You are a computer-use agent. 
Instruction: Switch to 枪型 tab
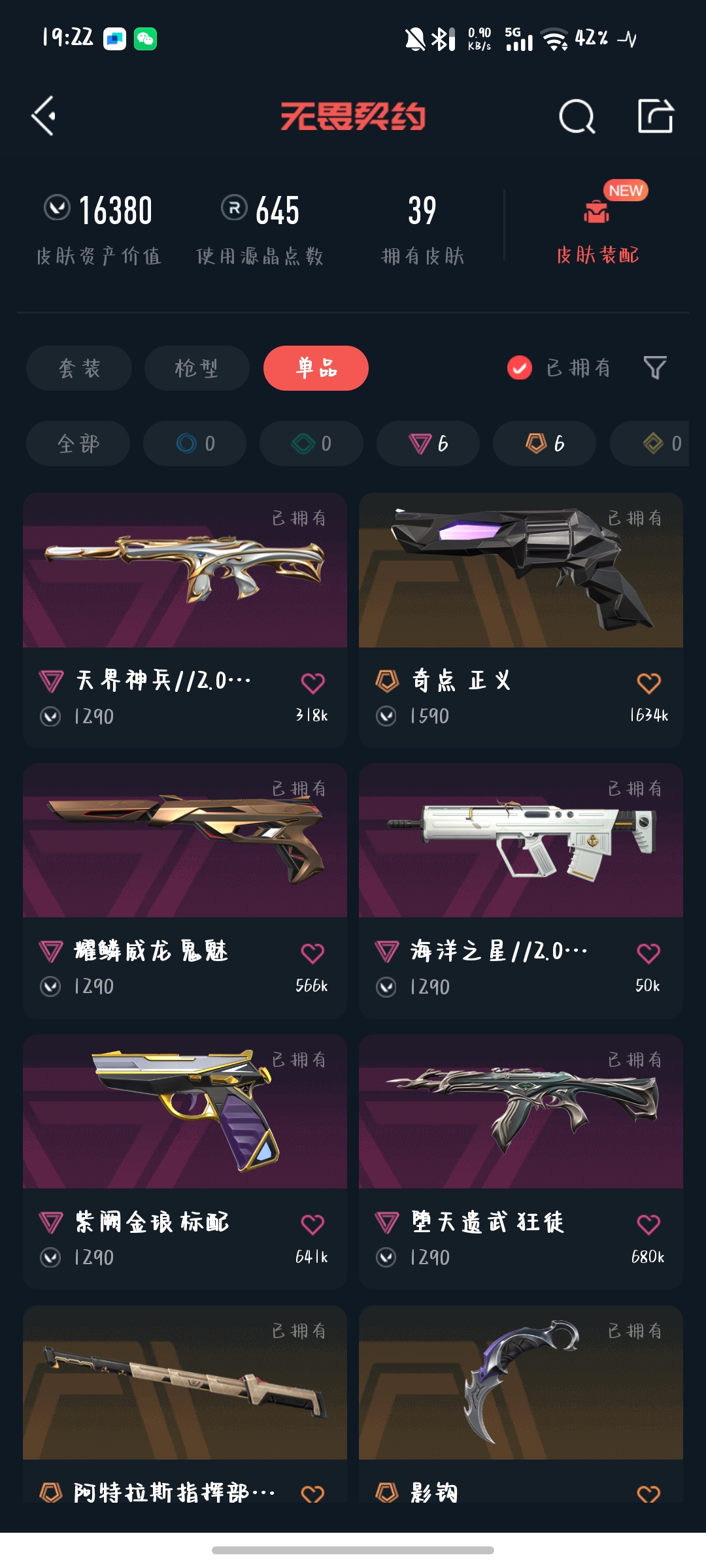[197, 368]
